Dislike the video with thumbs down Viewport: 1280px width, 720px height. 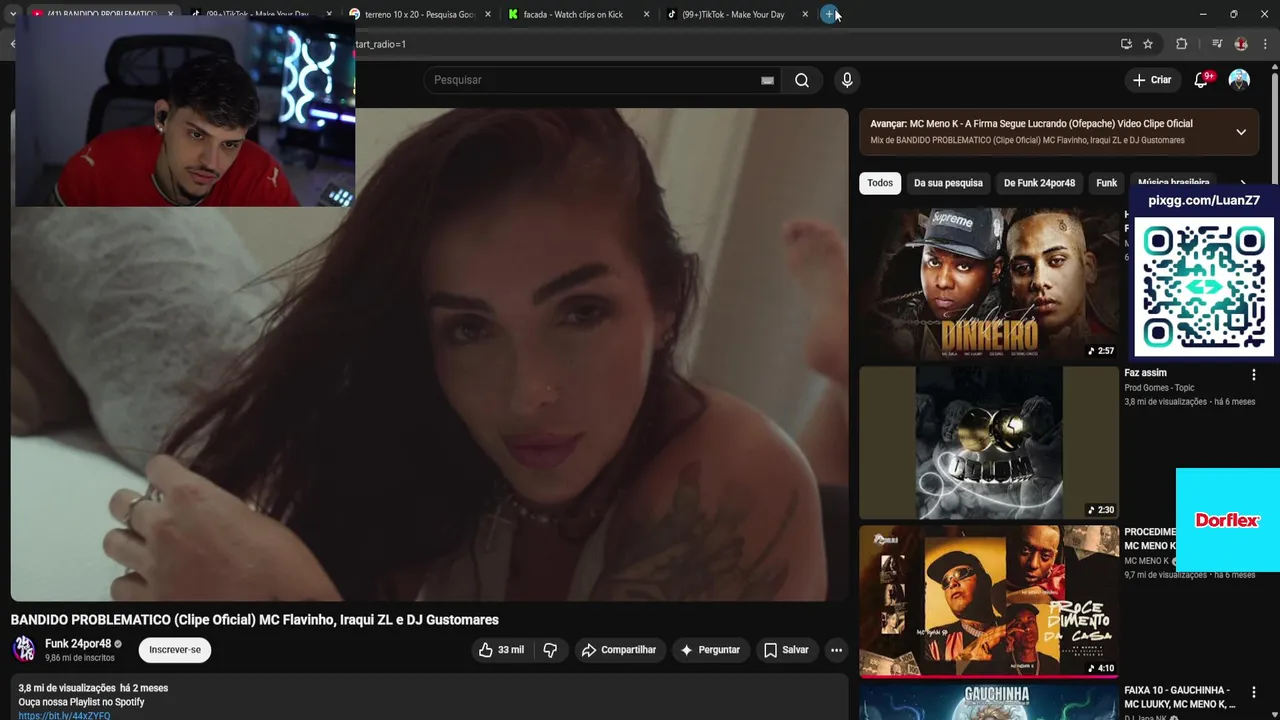pos(550,650)
